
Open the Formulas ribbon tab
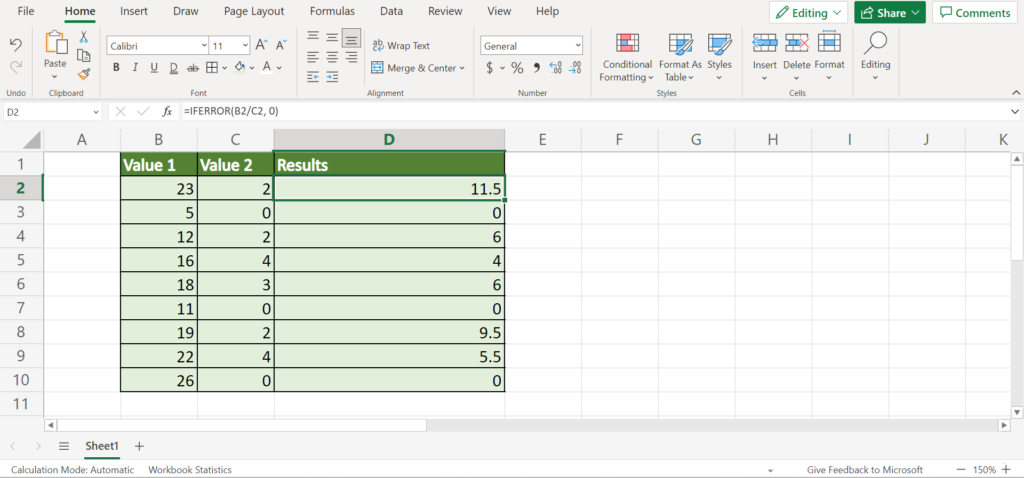[331, 11]
